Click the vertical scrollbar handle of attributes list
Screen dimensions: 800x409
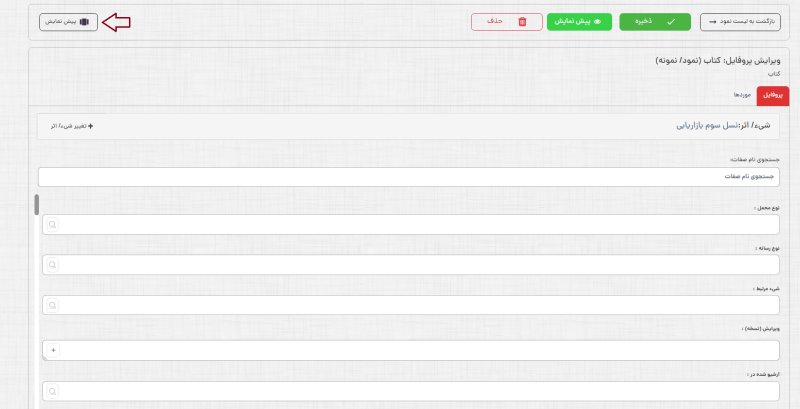click(x=36, y=205)
